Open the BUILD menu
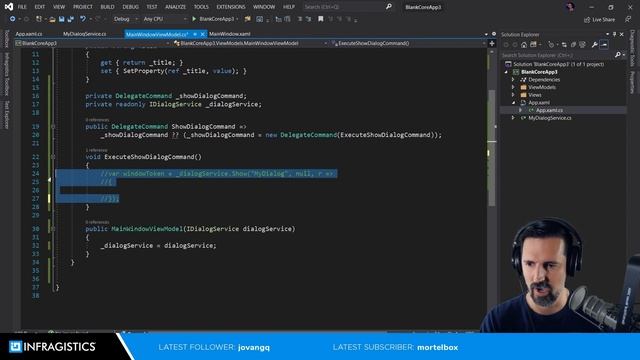Image resolution: width=640 pixels, height=360 pixels. click(x=107, y=7)
